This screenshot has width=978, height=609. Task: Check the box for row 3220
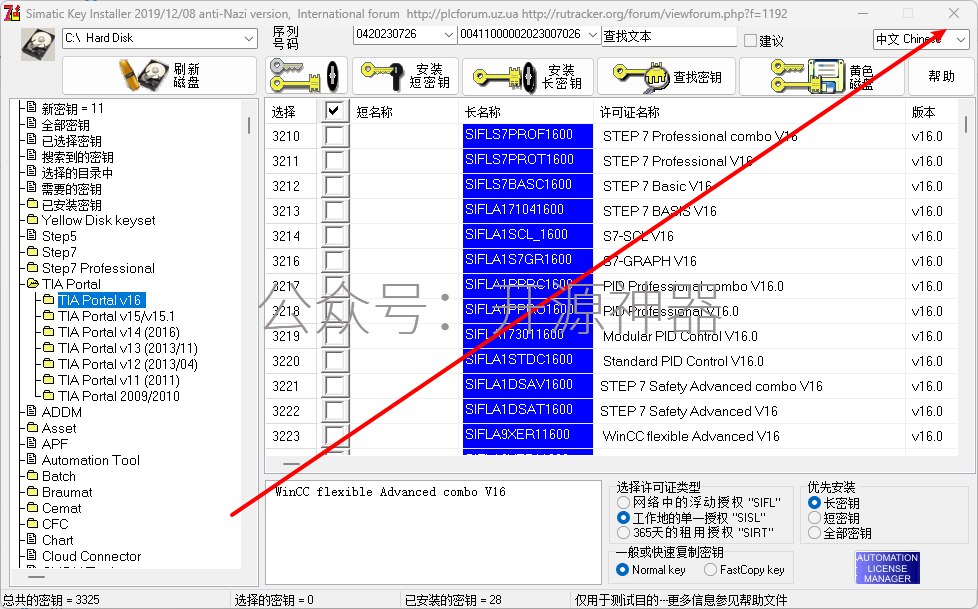(x=334, y=361)
